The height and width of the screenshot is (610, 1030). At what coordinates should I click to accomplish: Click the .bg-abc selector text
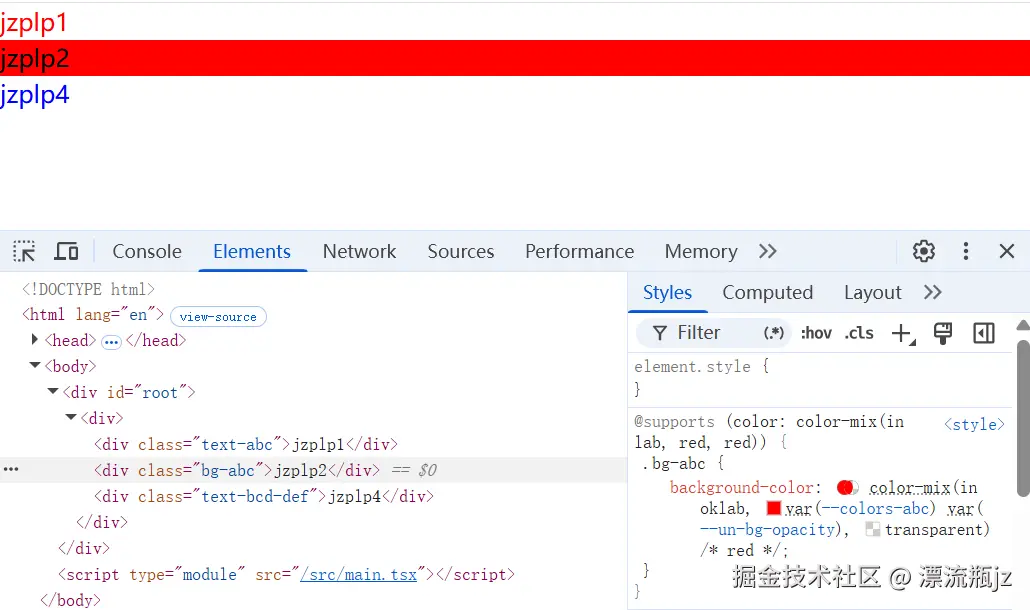[675, 464]
